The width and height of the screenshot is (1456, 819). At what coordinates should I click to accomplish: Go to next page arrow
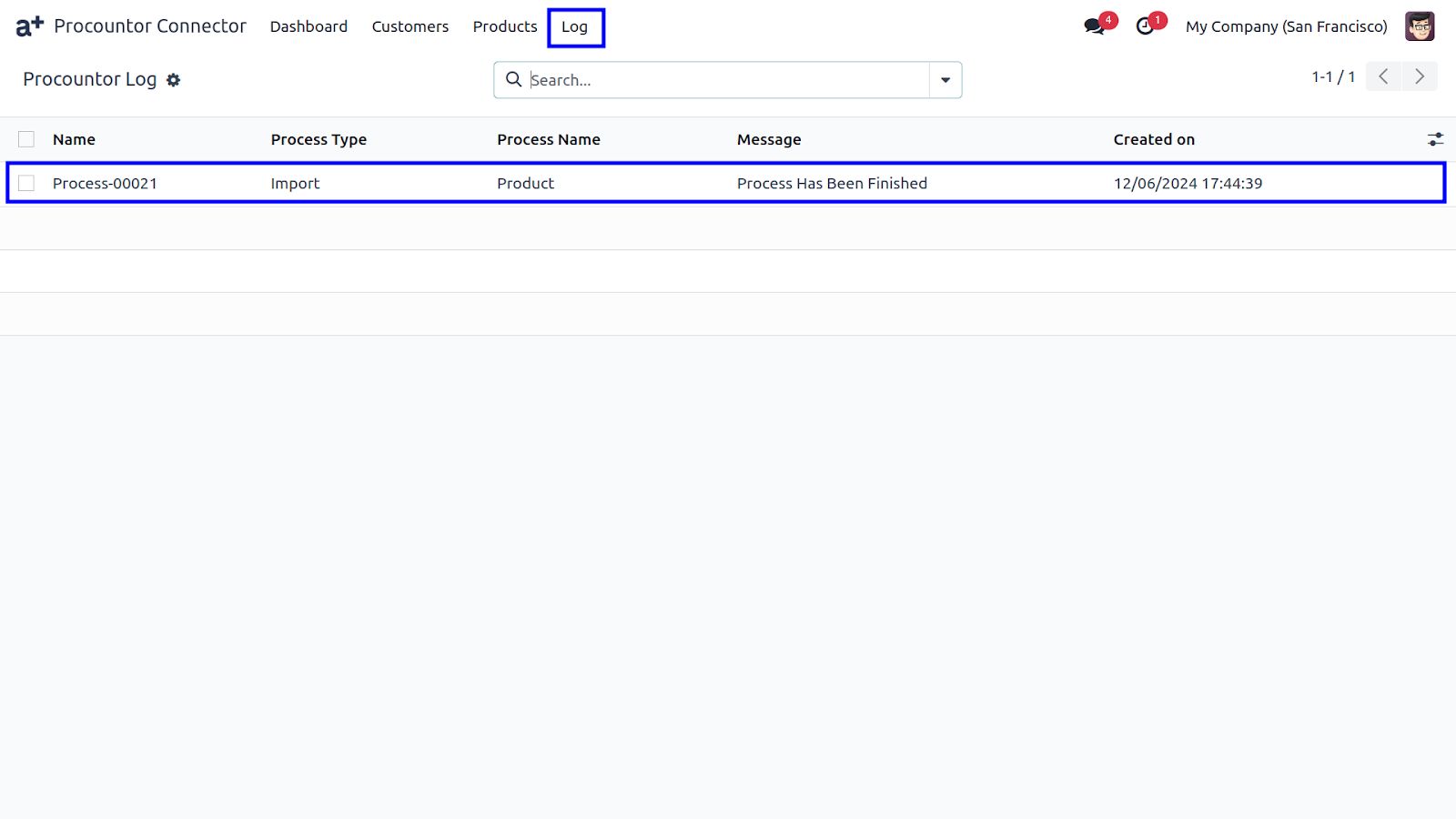click(x=1420, y=76)
